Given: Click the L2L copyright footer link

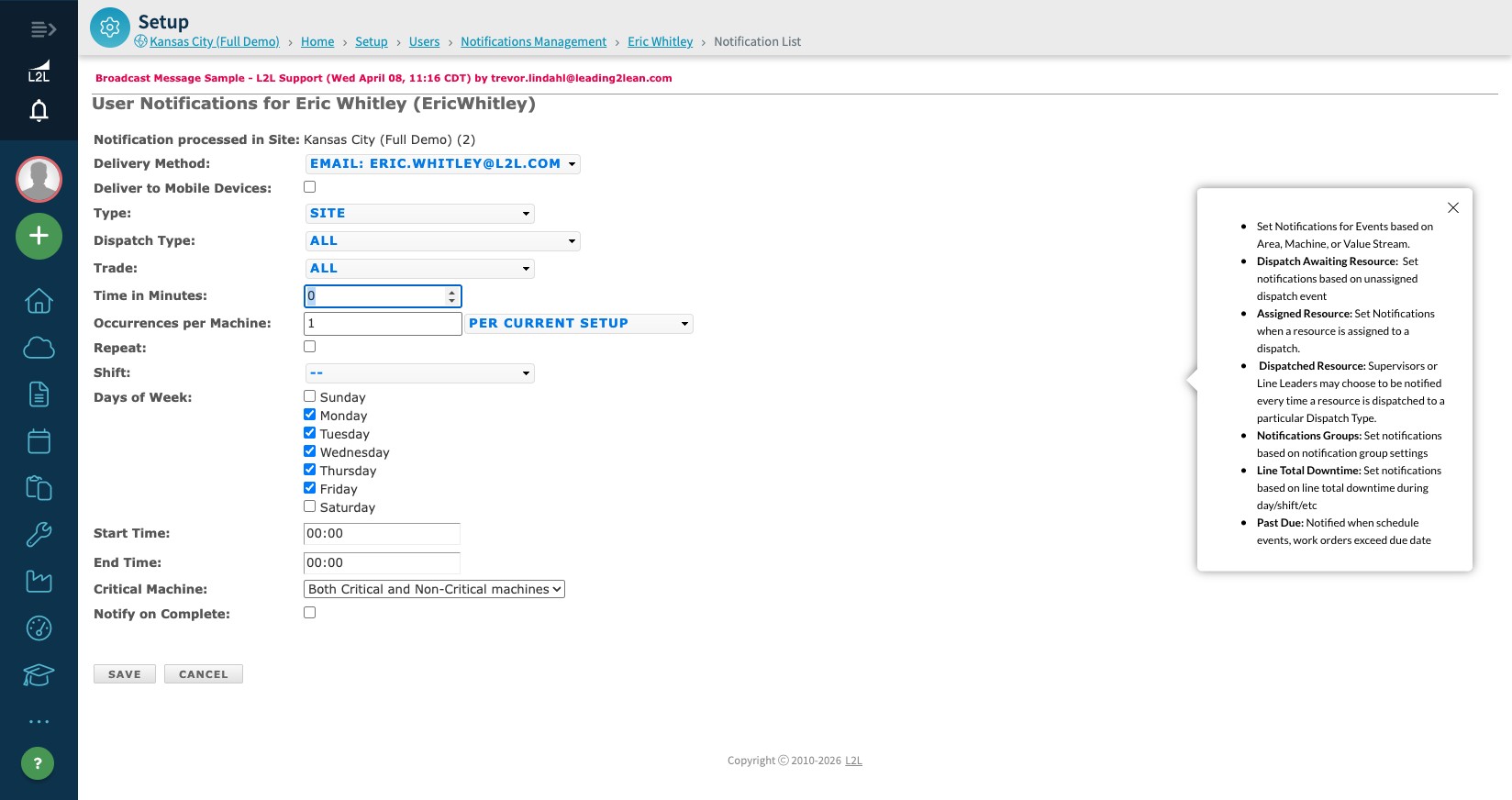Looking at the screenshot, I should [853, 761].
